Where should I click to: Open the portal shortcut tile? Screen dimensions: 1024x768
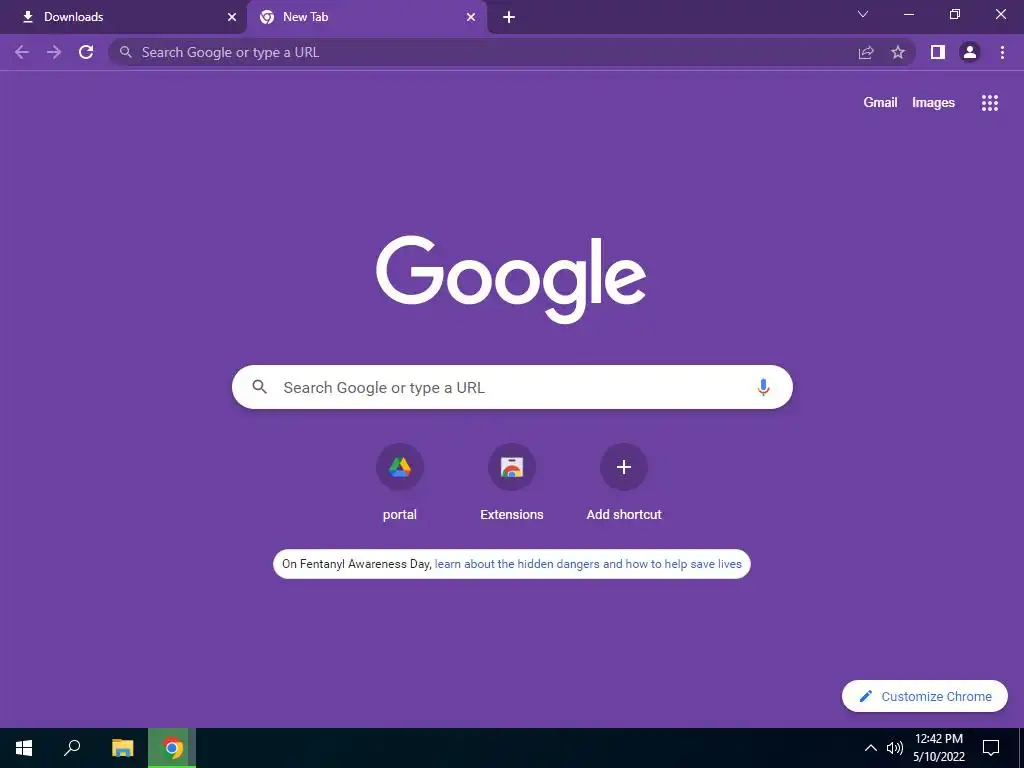[400, 483]
